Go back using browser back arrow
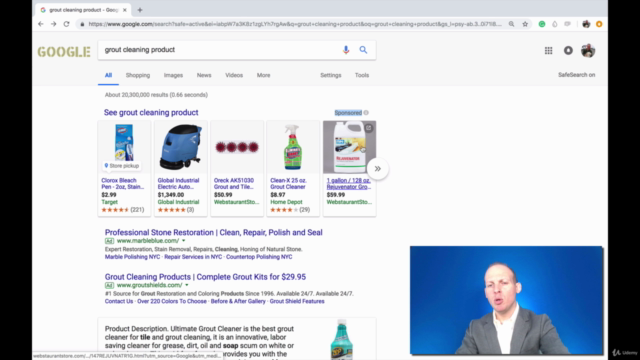The height and width of the screenshot is (360, 640). [40, 24]
